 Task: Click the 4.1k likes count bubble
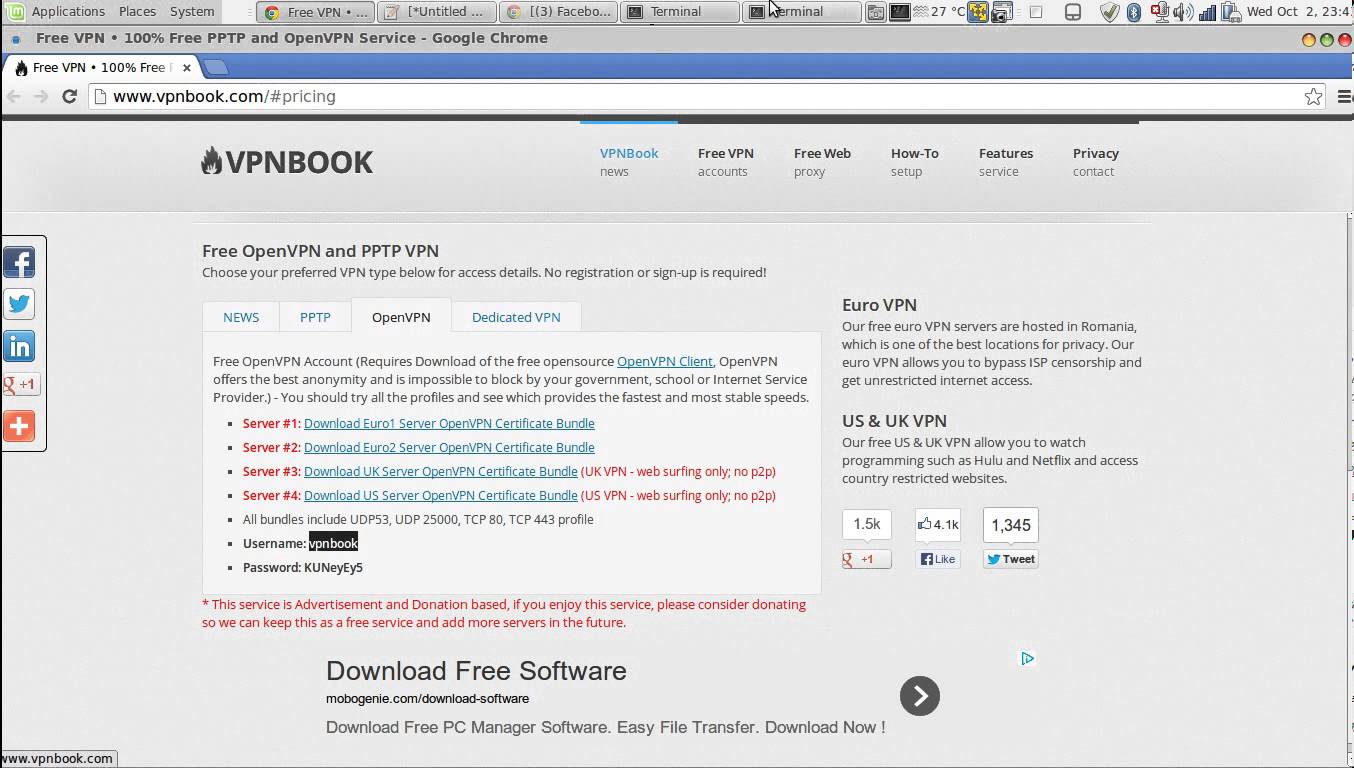point(938,524)
